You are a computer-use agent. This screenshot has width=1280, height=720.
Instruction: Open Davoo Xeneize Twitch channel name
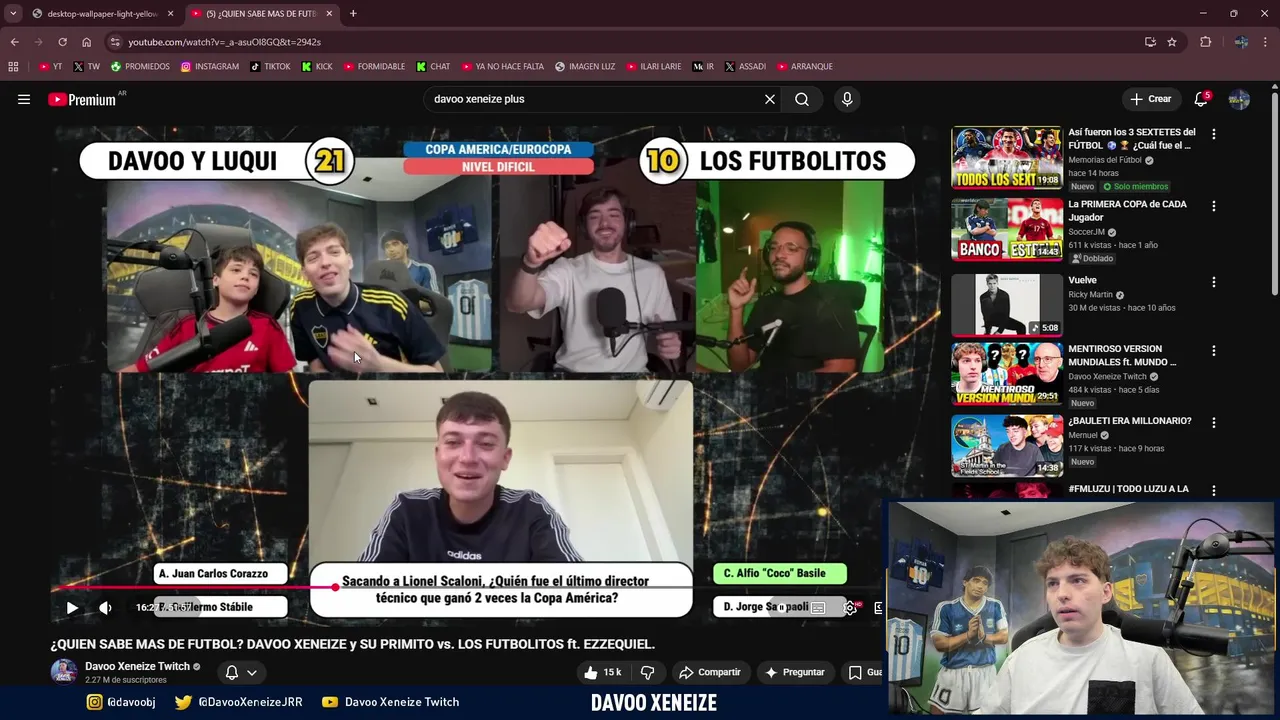tap(137, 666)
